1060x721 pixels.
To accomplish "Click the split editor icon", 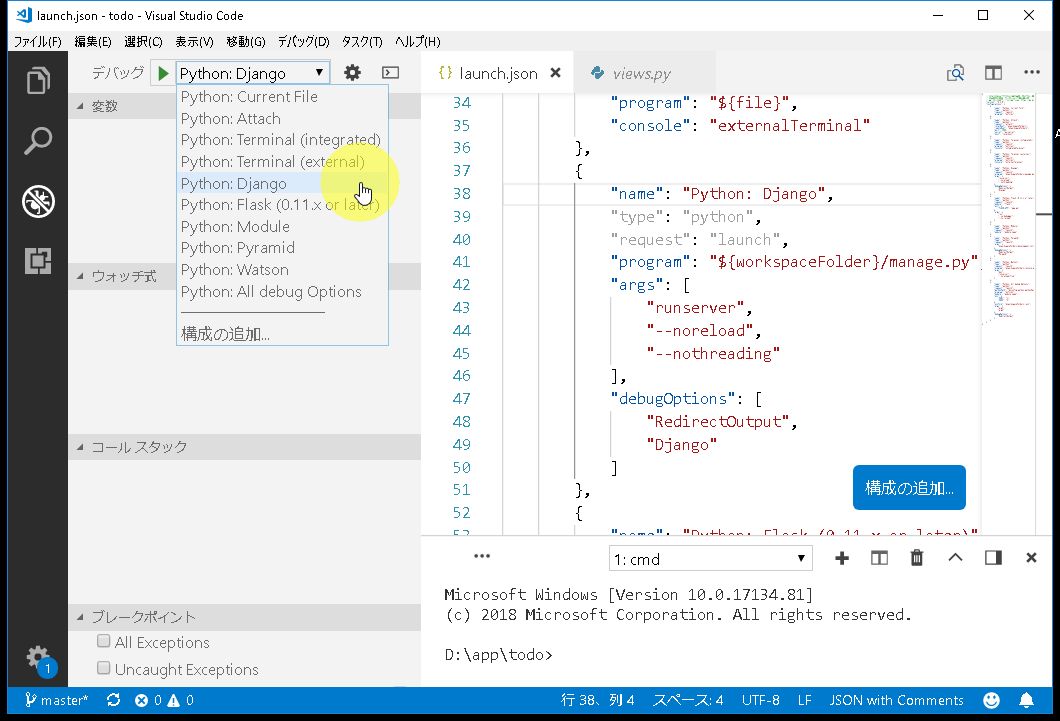I will click(x=993, y=73).
